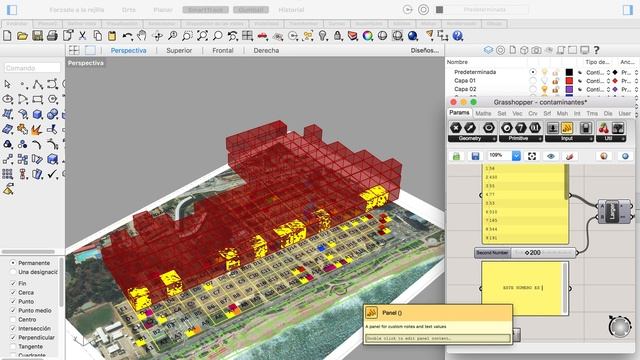Toggle the Intersección snap checkbox
This screenshot has width=640, height=360.
[x=13, y=328]
